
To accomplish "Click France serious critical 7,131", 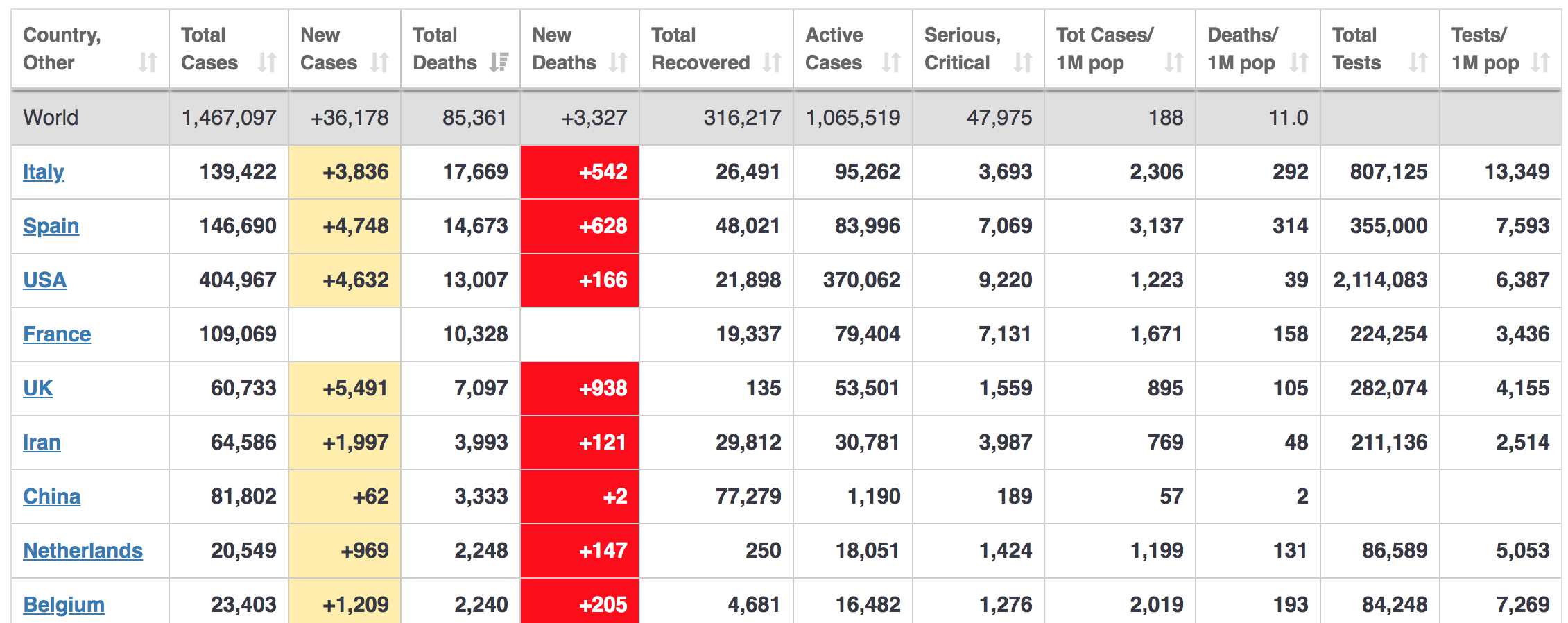I will coord(1005,334).
